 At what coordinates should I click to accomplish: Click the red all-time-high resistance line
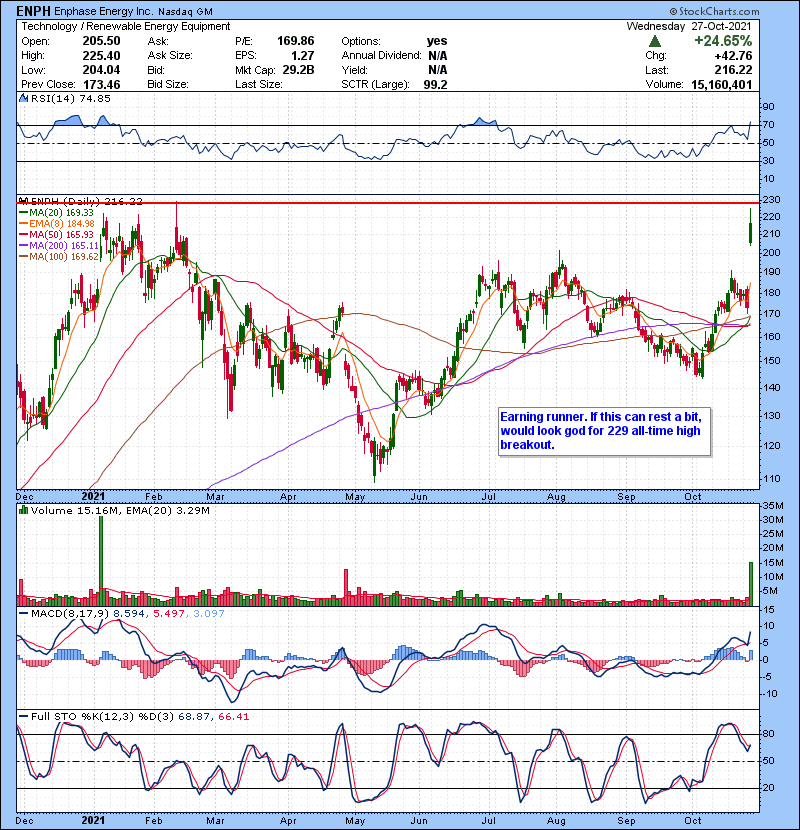point(388,203)
